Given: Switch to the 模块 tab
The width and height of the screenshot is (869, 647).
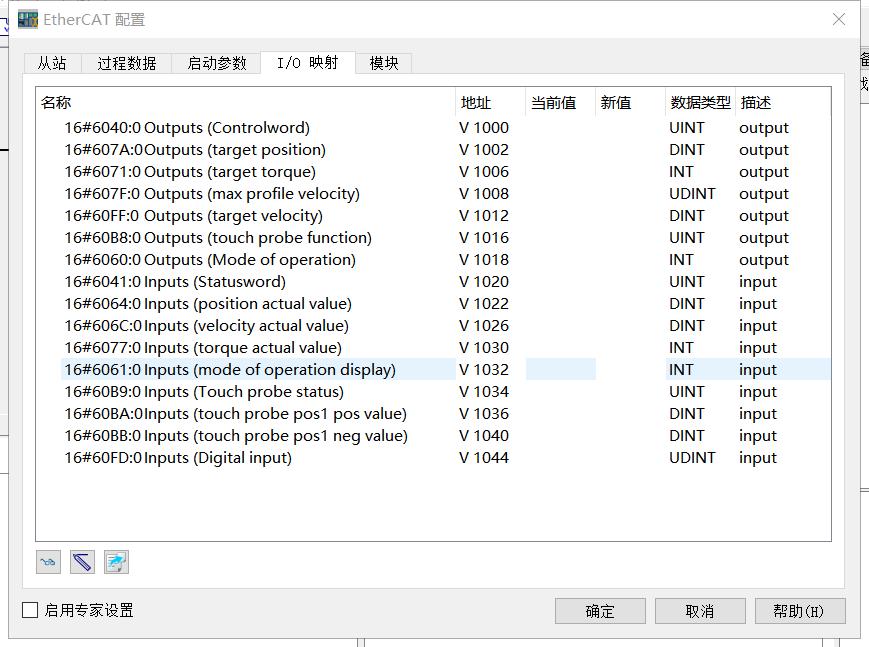Looking at the screenshot, I should click(384, 63).
